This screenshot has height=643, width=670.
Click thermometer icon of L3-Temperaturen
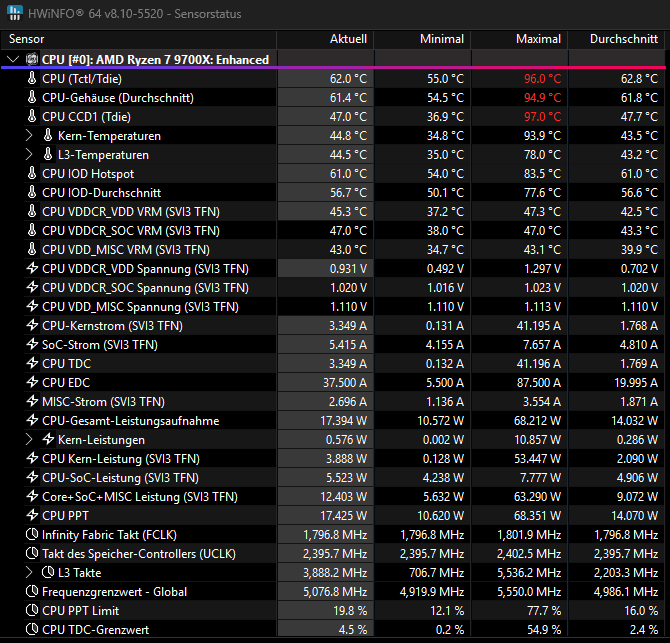(48, 154)
